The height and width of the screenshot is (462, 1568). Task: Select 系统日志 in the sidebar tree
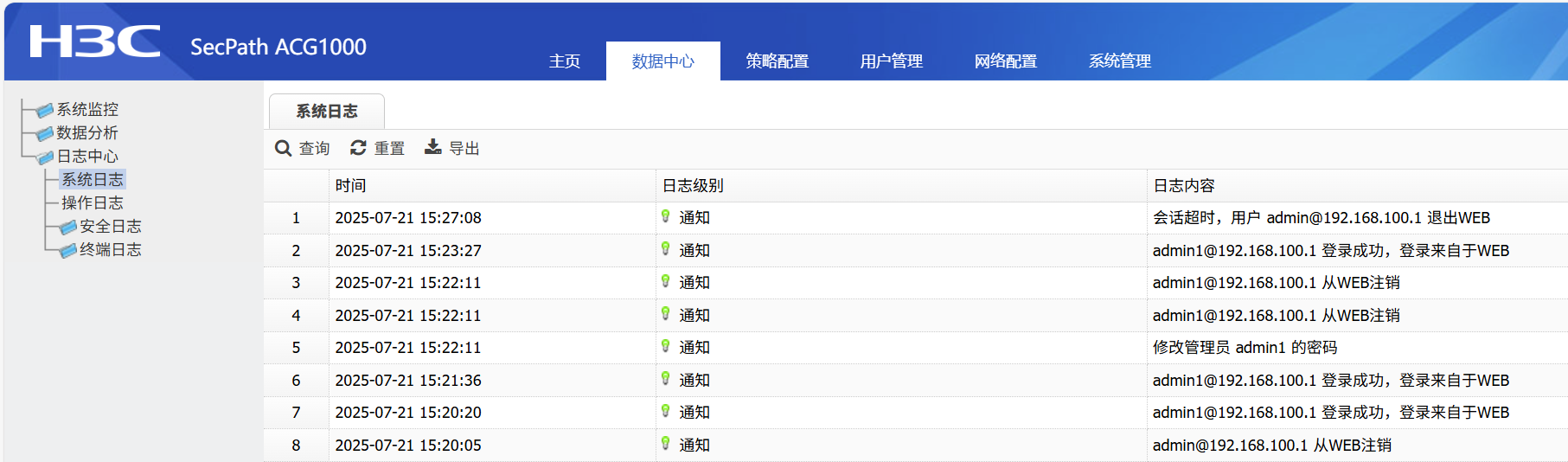93,180
